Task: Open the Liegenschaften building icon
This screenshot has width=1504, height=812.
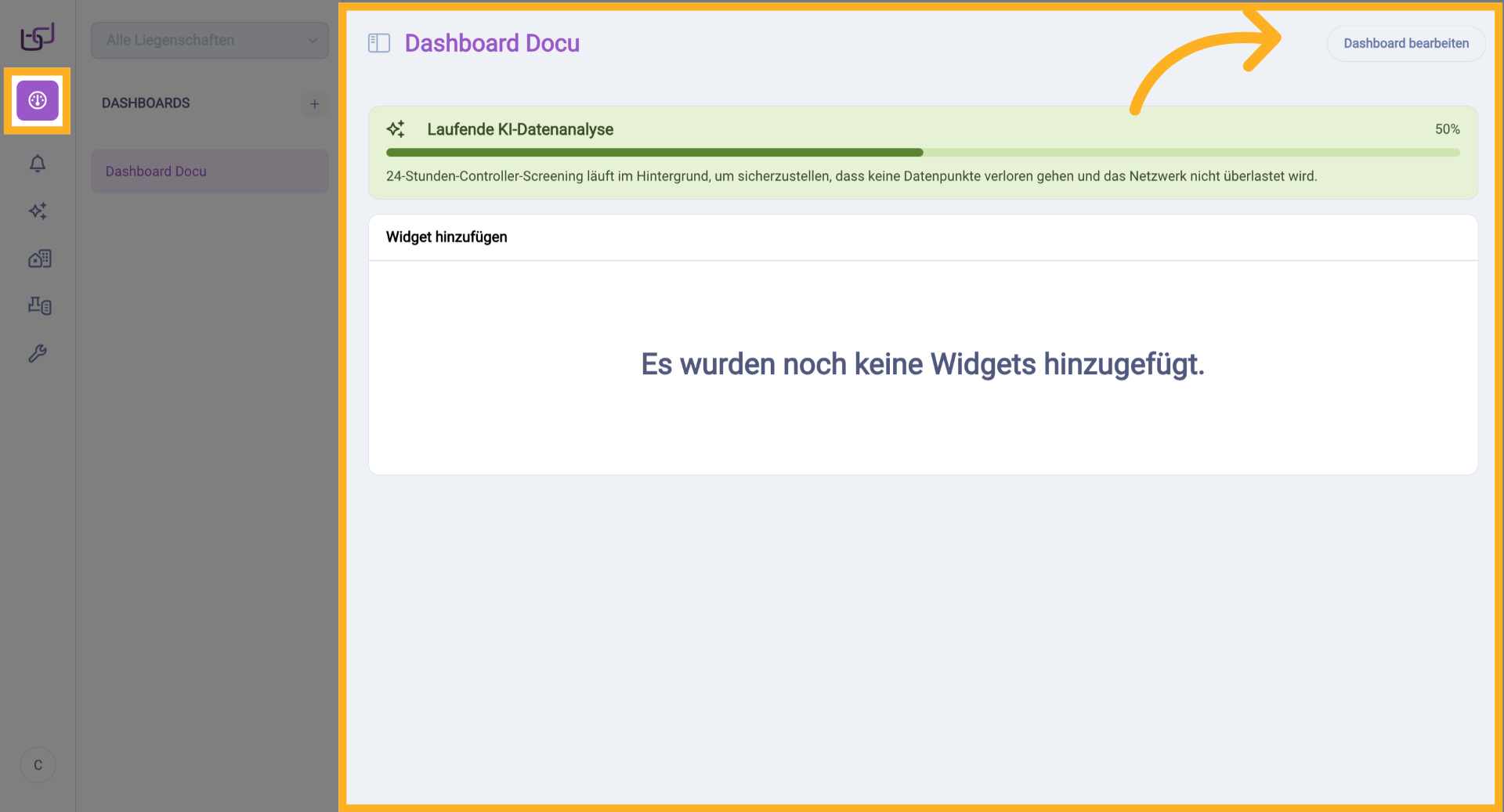Action: 38,258
